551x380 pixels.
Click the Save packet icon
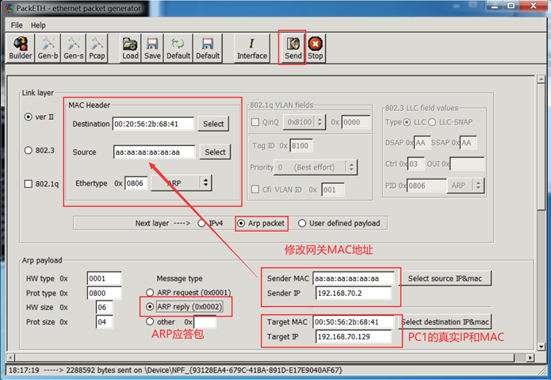pyautogui.click(x=152, y=48)
